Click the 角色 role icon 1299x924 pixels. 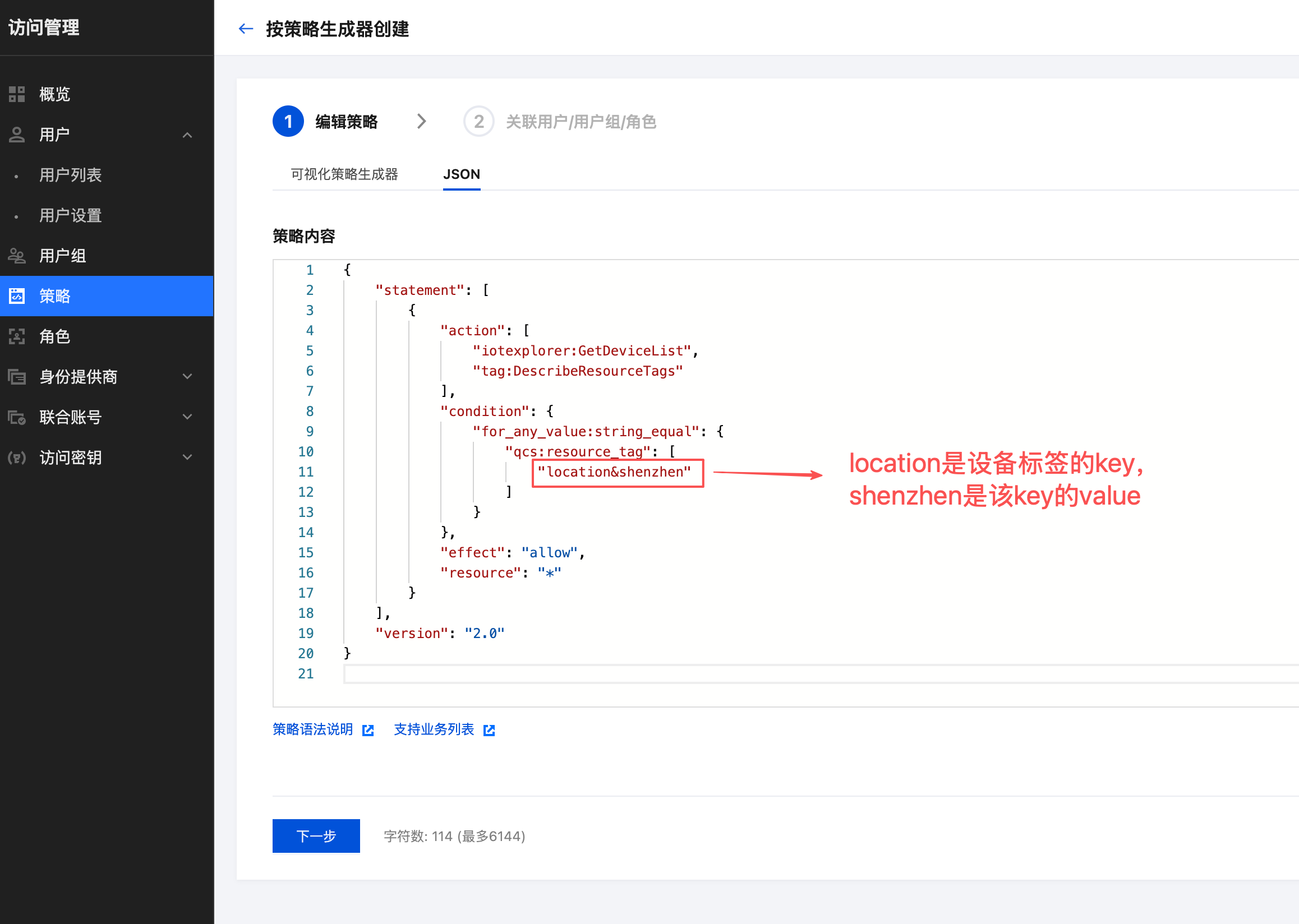click(17, 337)
